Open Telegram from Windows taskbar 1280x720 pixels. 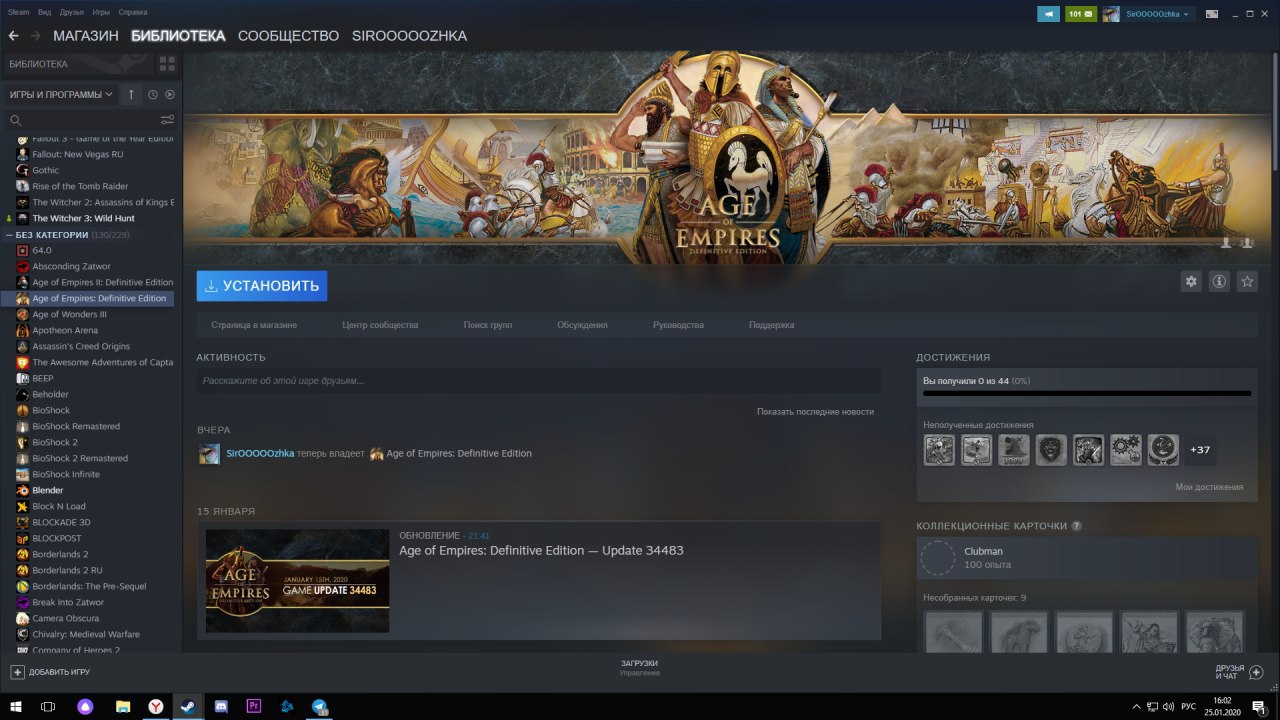click(320, 706)
